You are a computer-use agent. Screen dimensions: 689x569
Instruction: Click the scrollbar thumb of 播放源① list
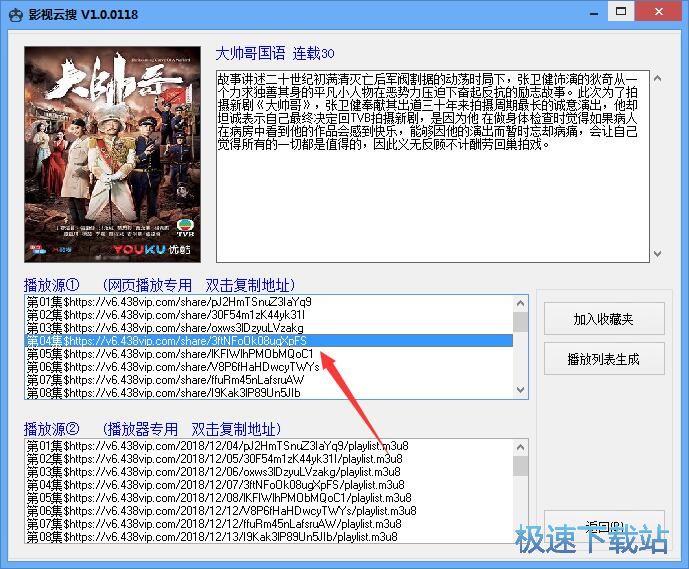520,321
